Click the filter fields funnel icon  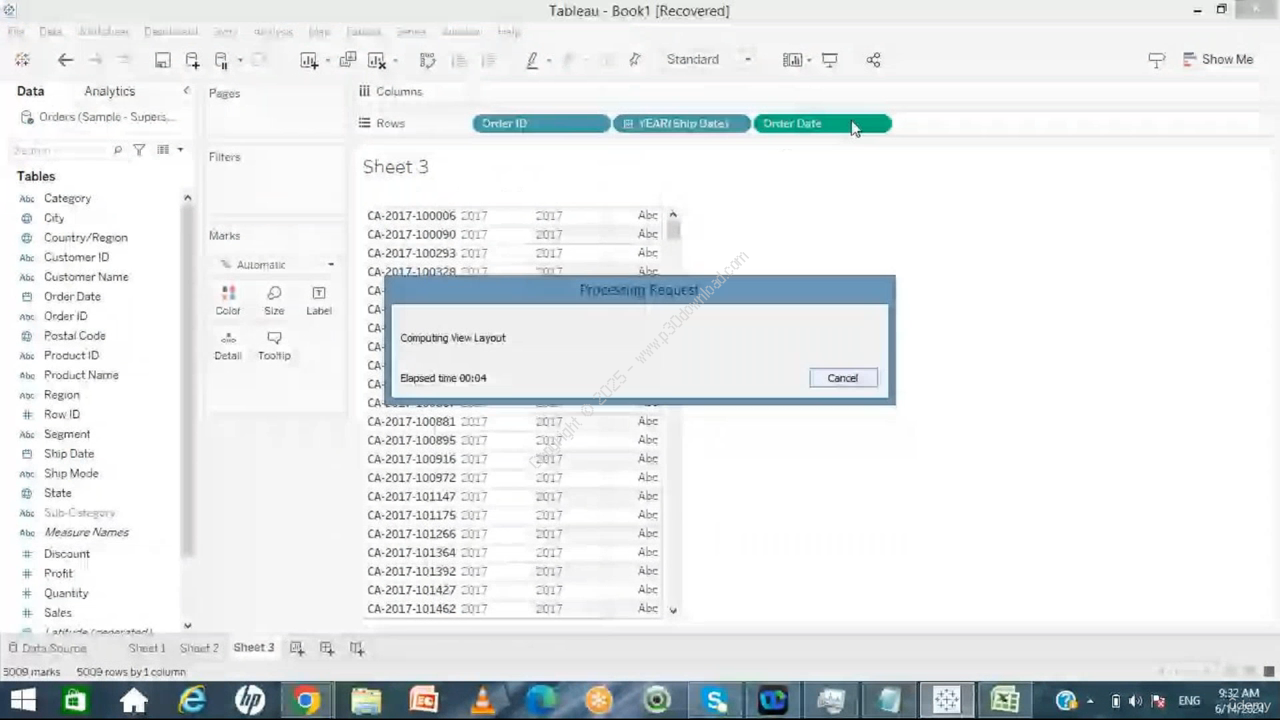(139, 150)
